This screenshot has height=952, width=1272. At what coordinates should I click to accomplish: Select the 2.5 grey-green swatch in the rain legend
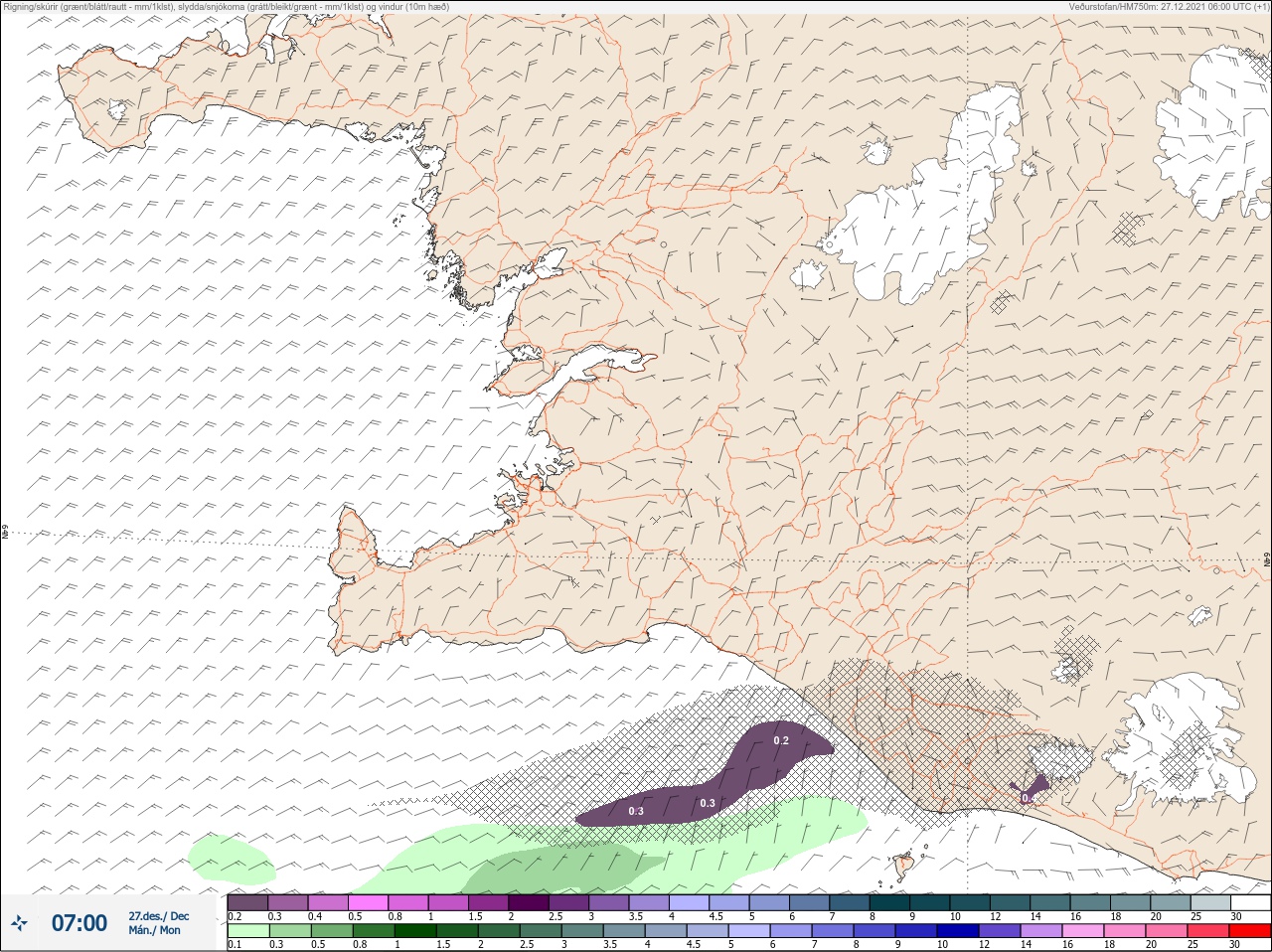[541, 930]
